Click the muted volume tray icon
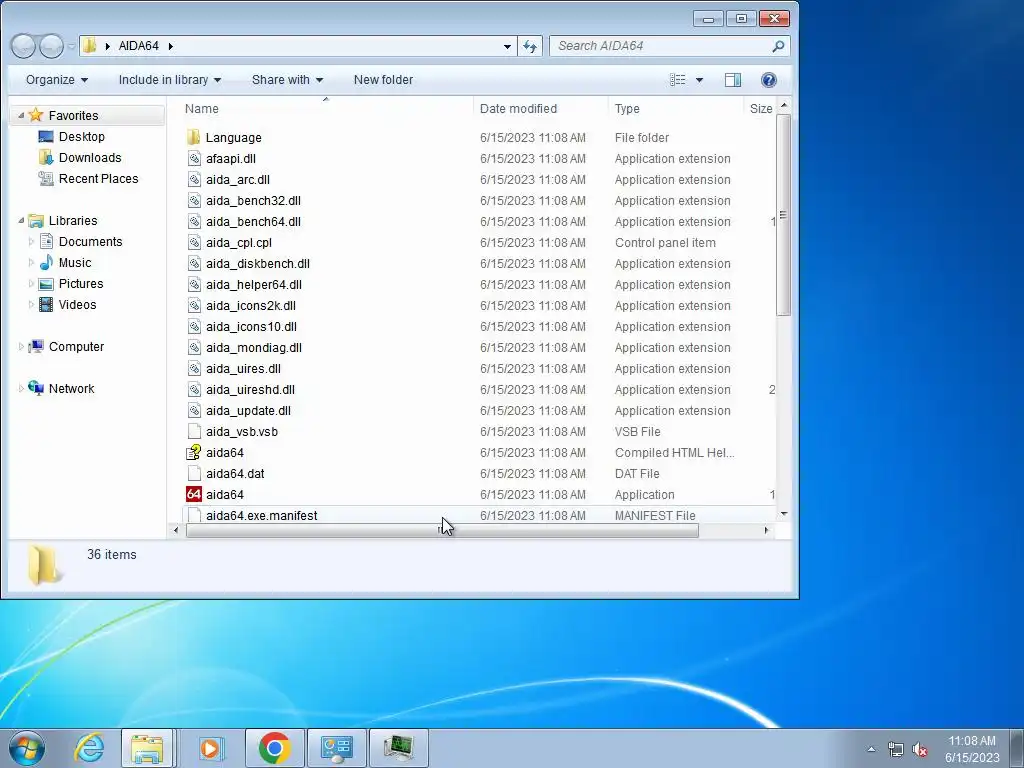Viewport: 1024px width, 768px height. (920, 749)
